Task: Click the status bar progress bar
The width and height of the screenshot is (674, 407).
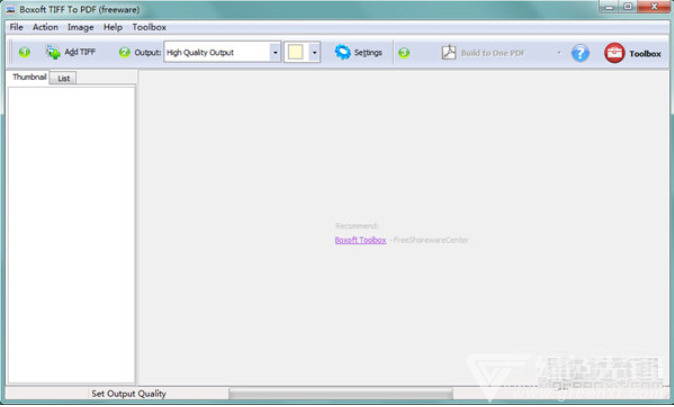Action: 340,393
